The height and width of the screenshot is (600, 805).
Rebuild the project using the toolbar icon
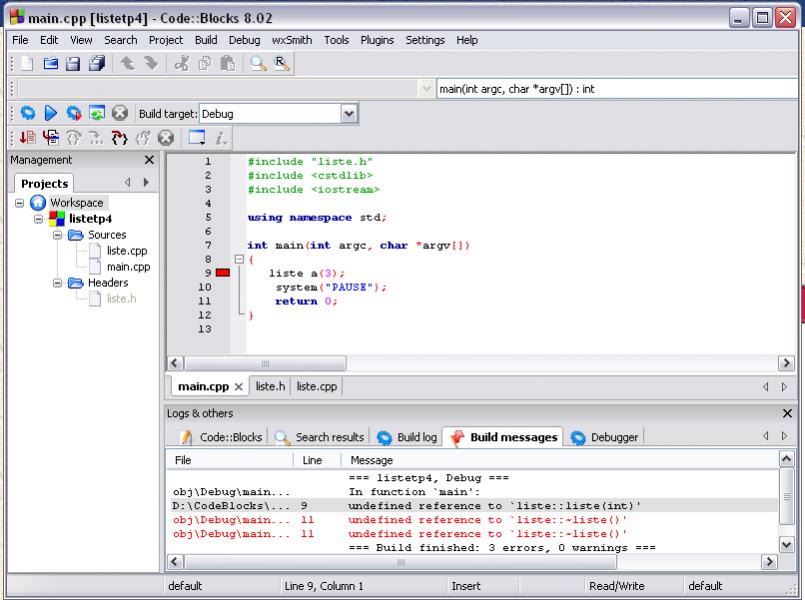[x=97, y=113]
